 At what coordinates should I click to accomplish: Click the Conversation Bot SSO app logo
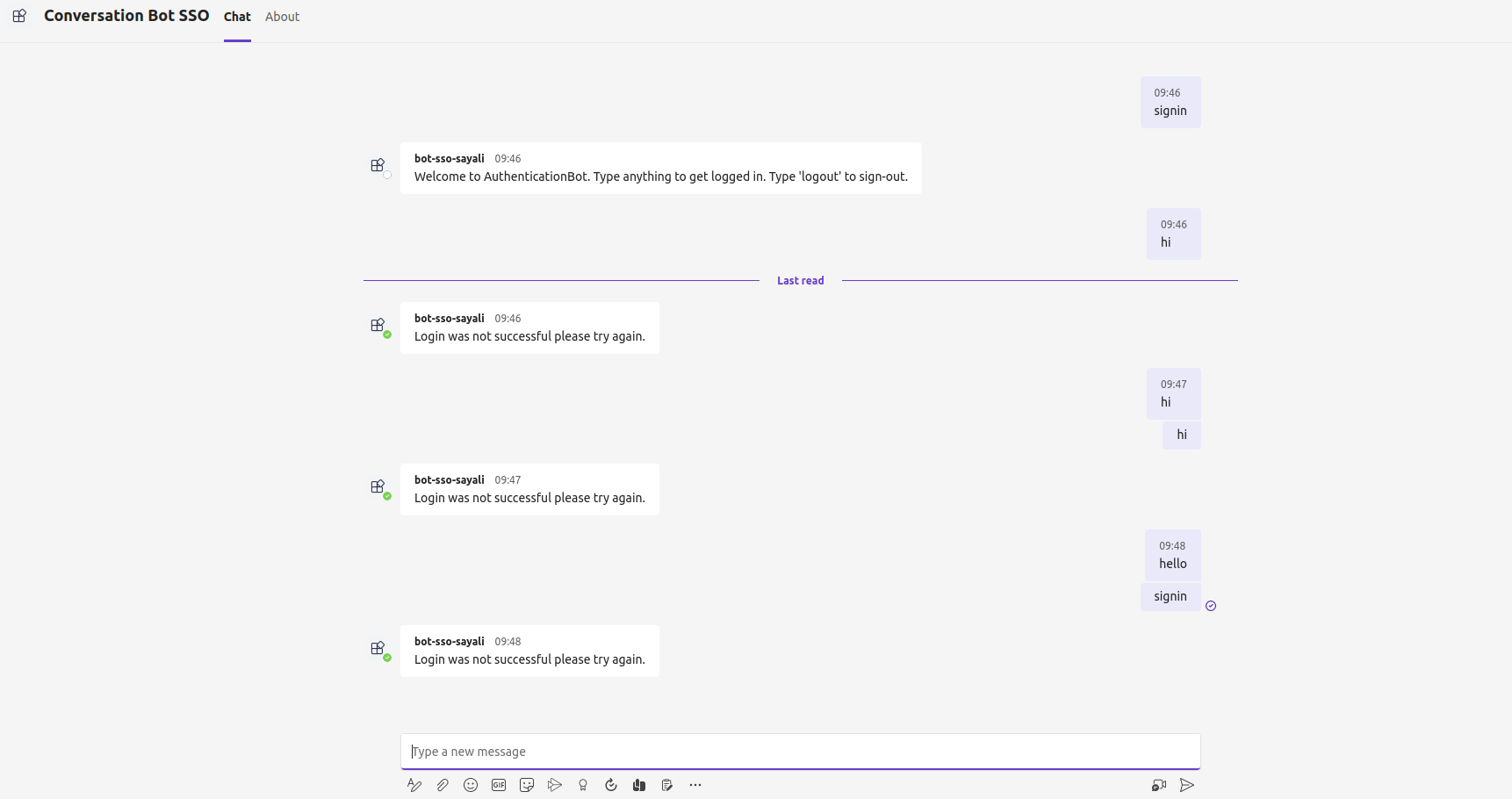tap(18, 16)
